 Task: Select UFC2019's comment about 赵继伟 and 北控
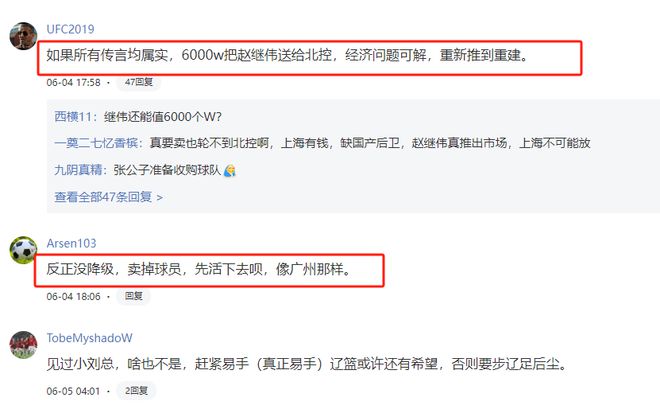point(287,55)
